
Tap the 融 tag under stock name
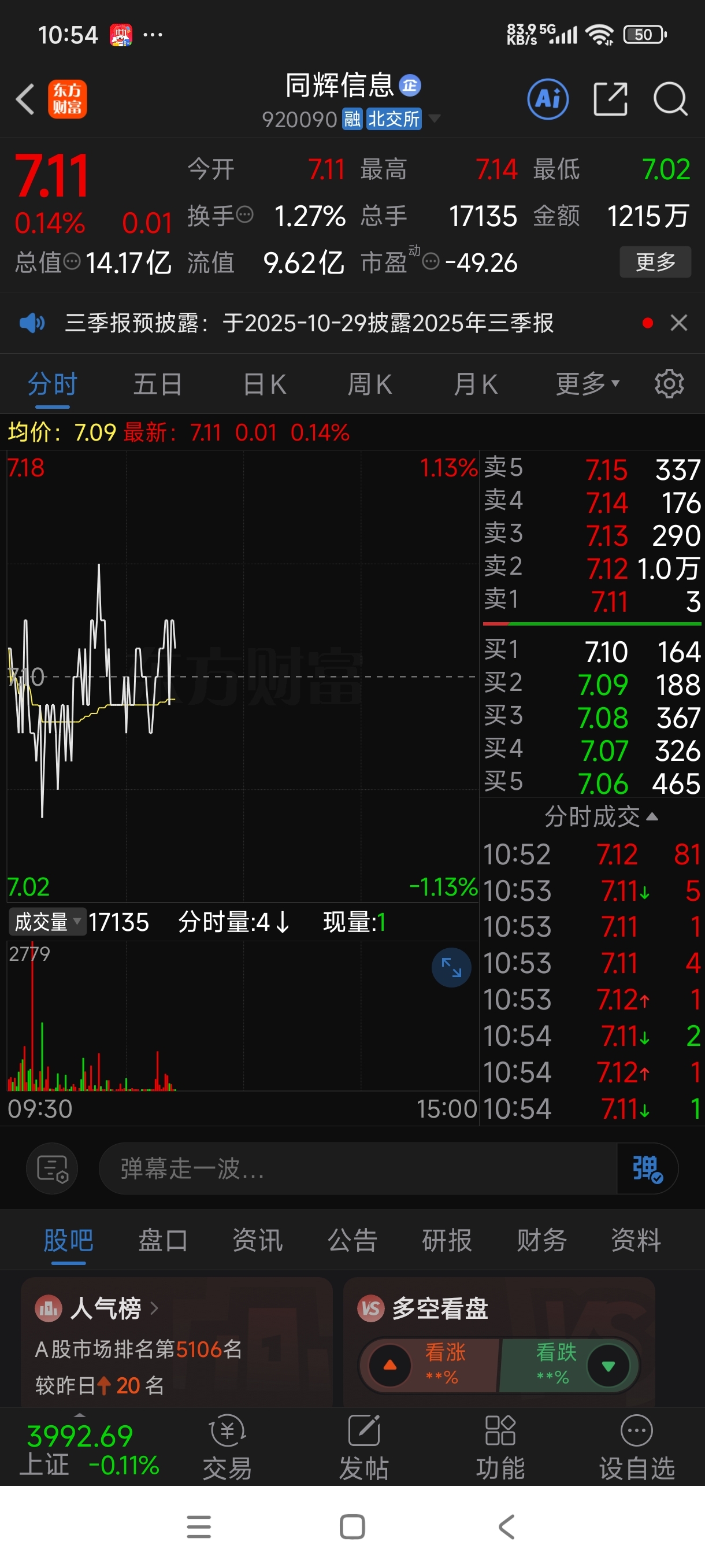click(x=353, y=119)
